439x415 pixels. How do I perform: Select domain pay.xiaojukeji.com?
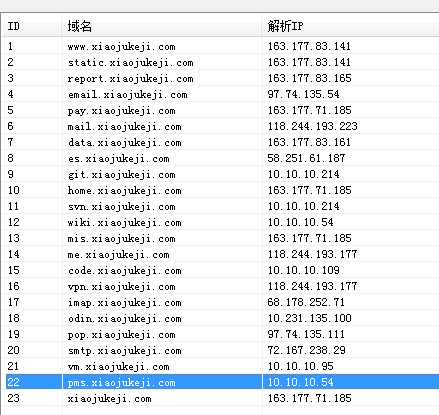(121, 110)
